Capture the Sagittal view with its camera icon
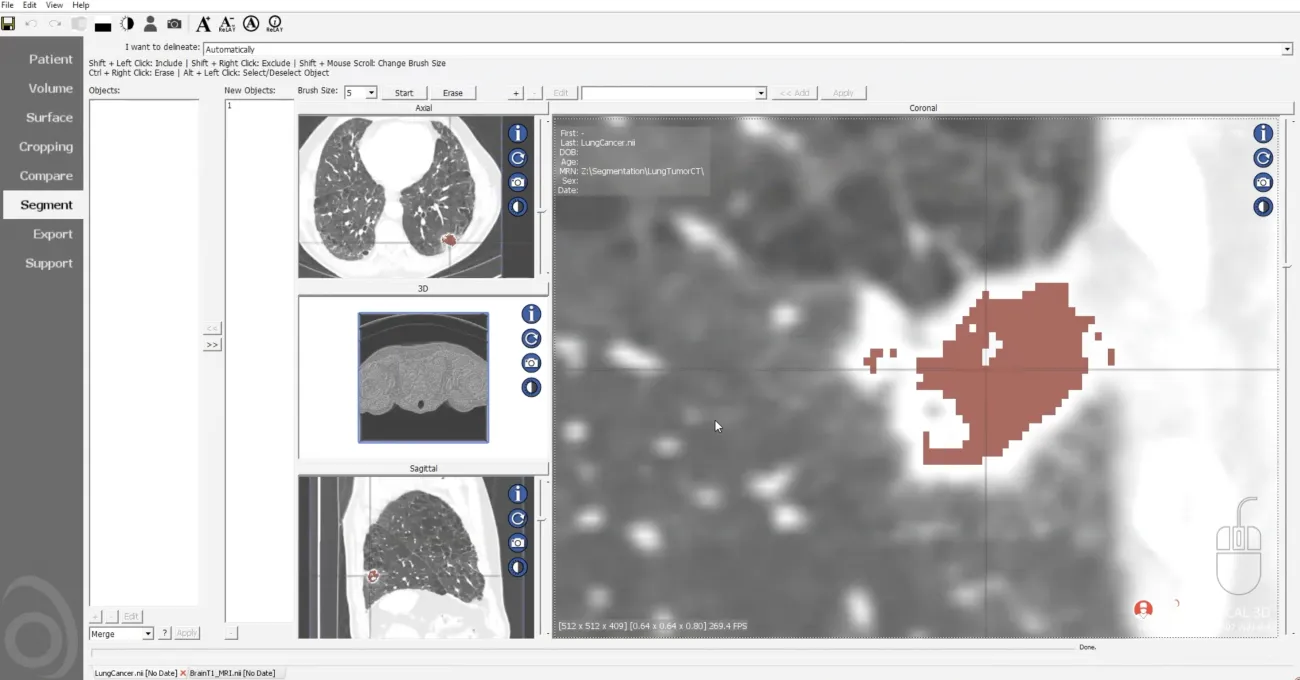The height and width of the screenshot is (680, 1300). (517, 543)
